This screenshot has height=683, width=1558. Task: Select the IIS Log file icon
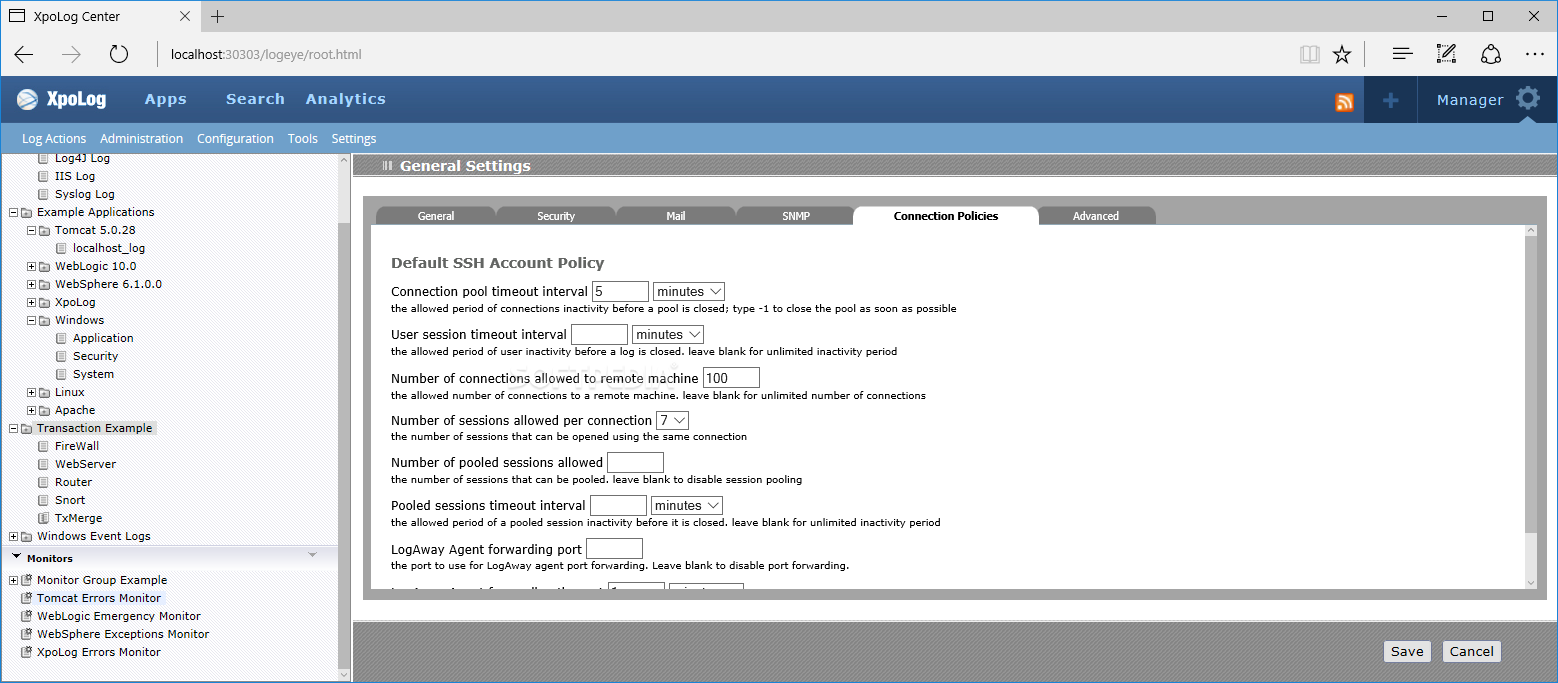click(x=43, y=176)
